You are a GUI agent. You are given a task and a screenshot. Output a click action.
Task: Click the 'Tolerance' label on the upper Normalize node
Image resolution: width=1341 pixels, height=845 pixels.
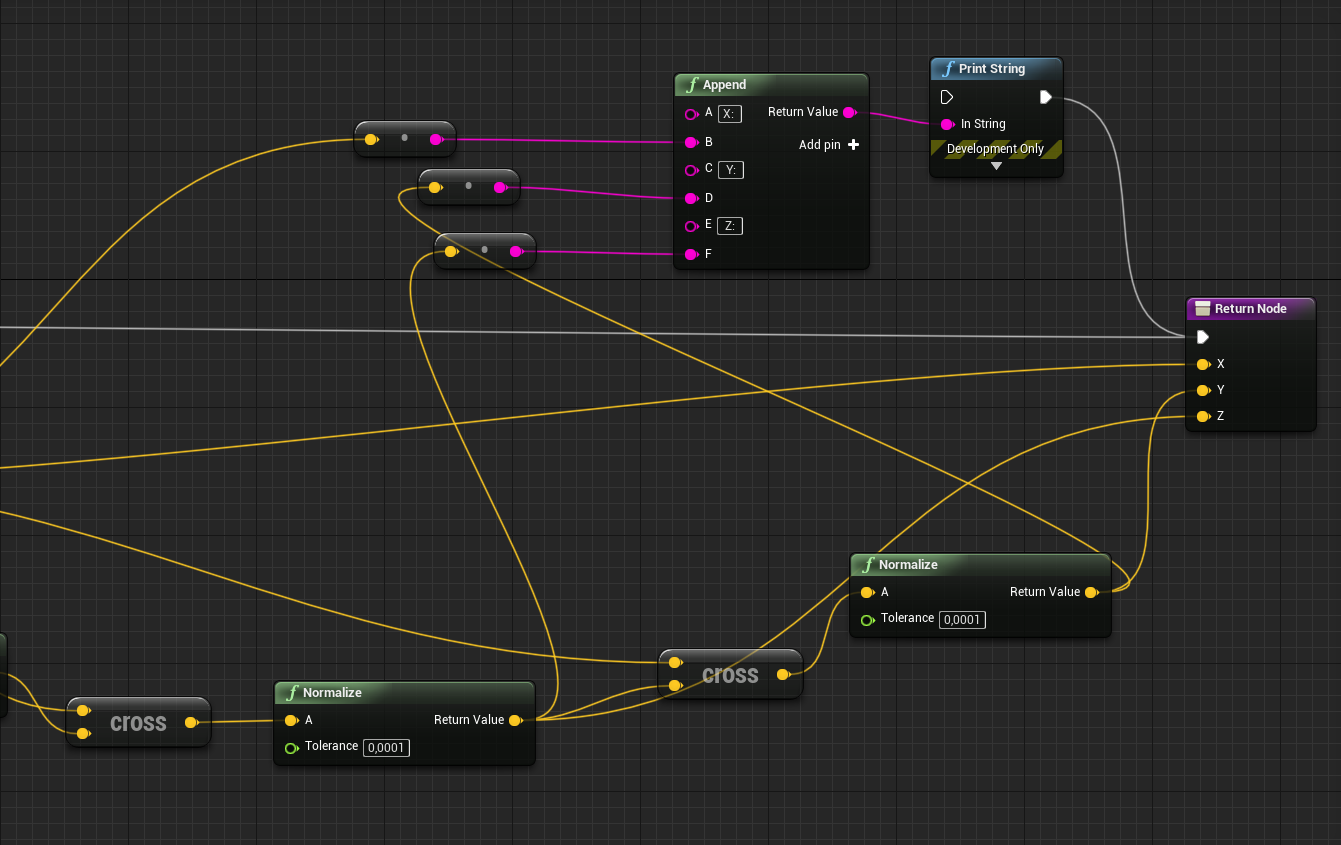[907, 619]
